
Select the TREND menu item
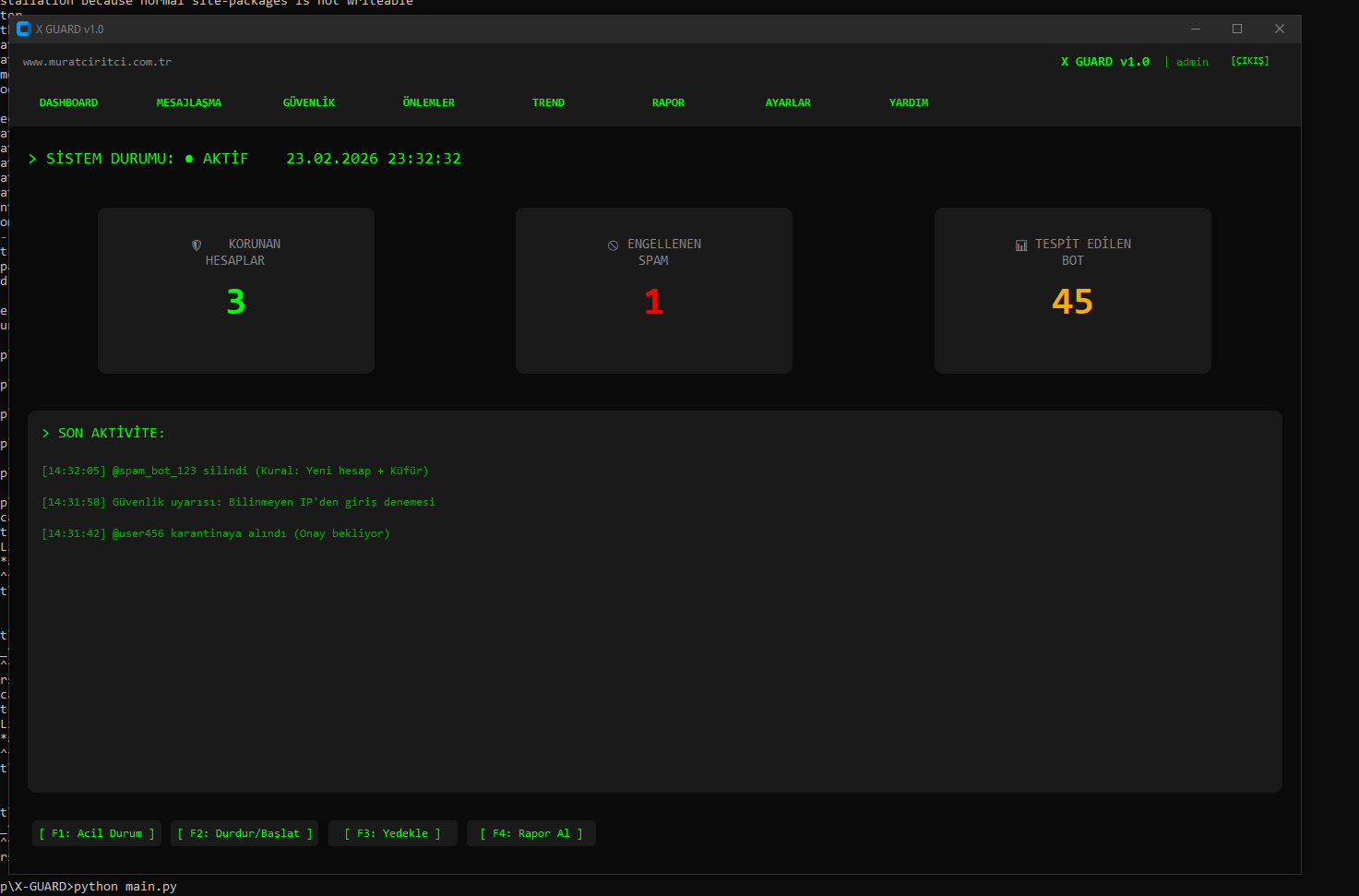coord(549,102)
